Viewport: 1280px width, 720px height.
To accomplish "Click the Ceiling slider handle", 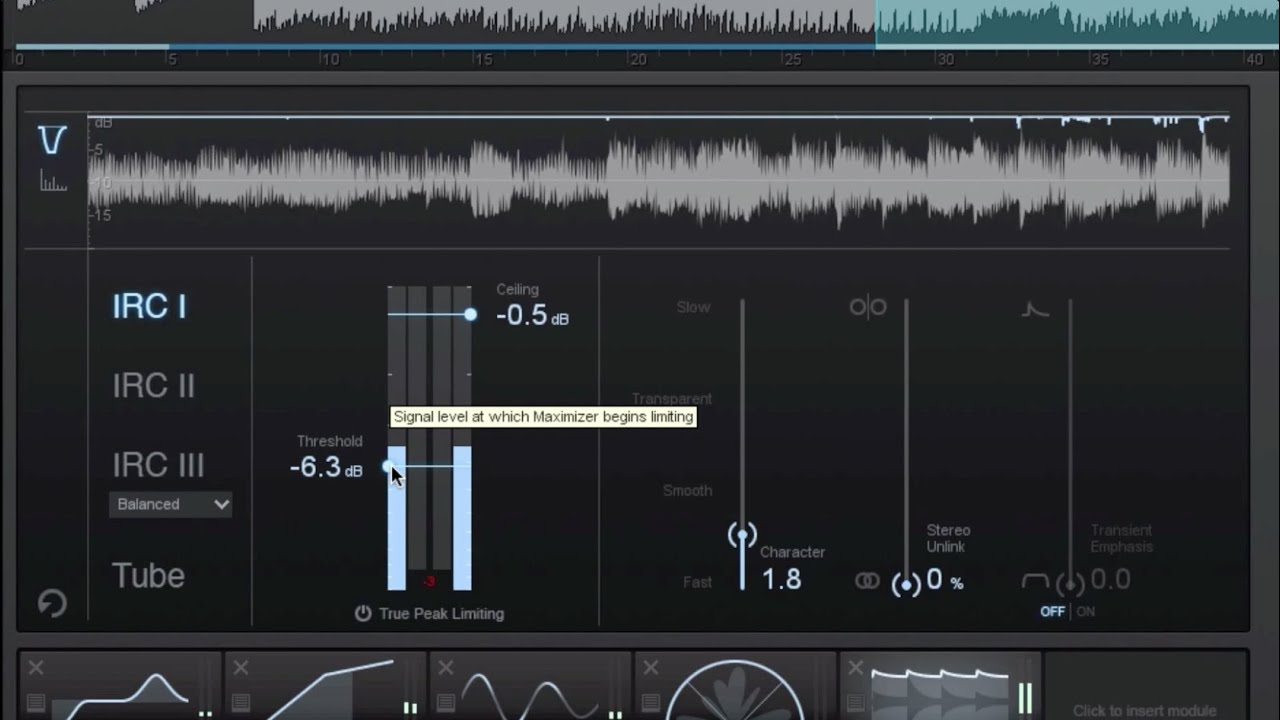I will pos(471,314).
